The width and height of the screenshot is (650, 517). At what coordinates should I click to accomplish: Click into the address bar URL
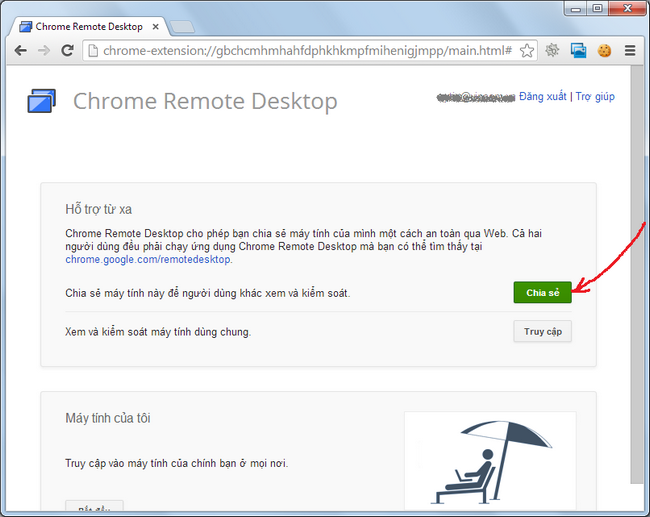tap(300, 50)
